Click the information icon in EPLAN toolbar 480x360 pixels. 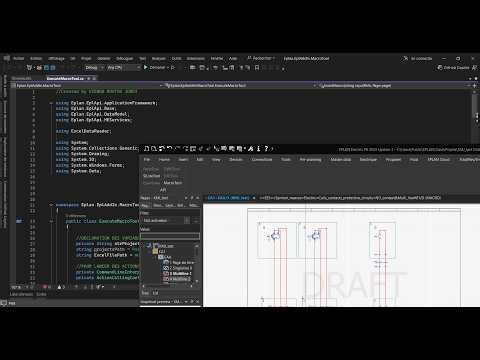(x=258, y=149)
